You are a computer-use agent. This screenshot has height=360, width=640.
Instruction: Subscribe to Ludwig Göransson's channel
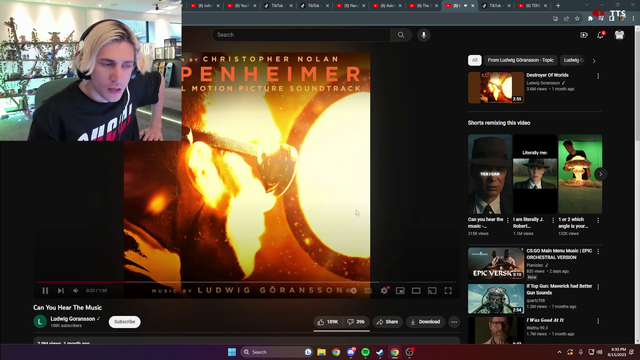click(x=124, y=322)
